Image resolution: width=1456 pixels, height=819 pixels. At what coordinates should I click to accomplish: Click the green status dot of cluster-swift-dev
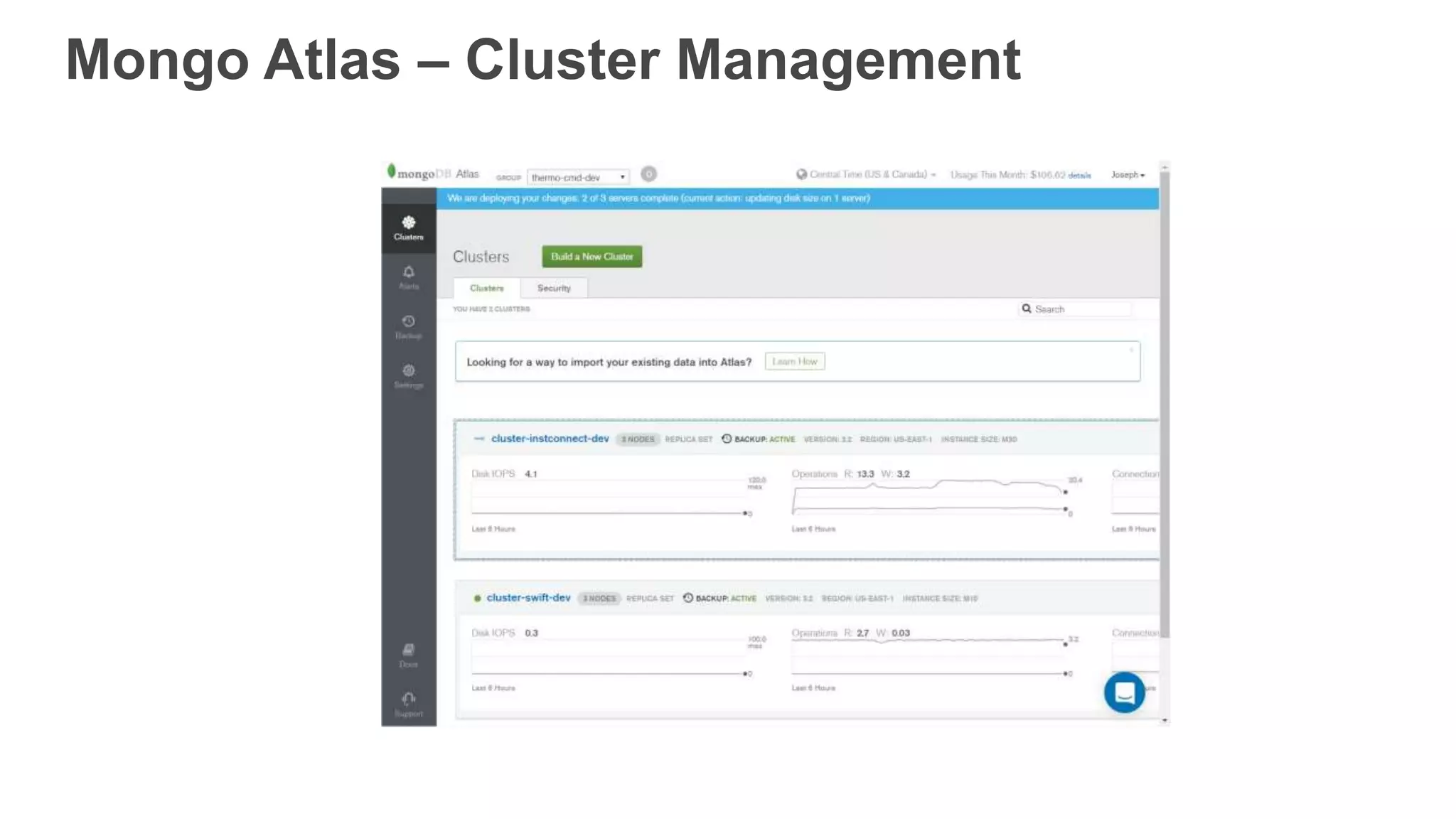(478, 599)
